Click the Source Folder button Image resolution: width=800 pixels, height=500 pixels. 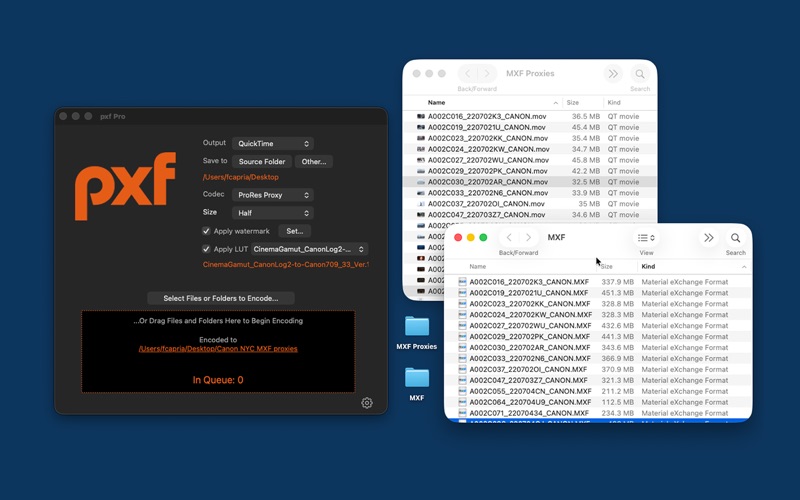[x=262, y=162]
